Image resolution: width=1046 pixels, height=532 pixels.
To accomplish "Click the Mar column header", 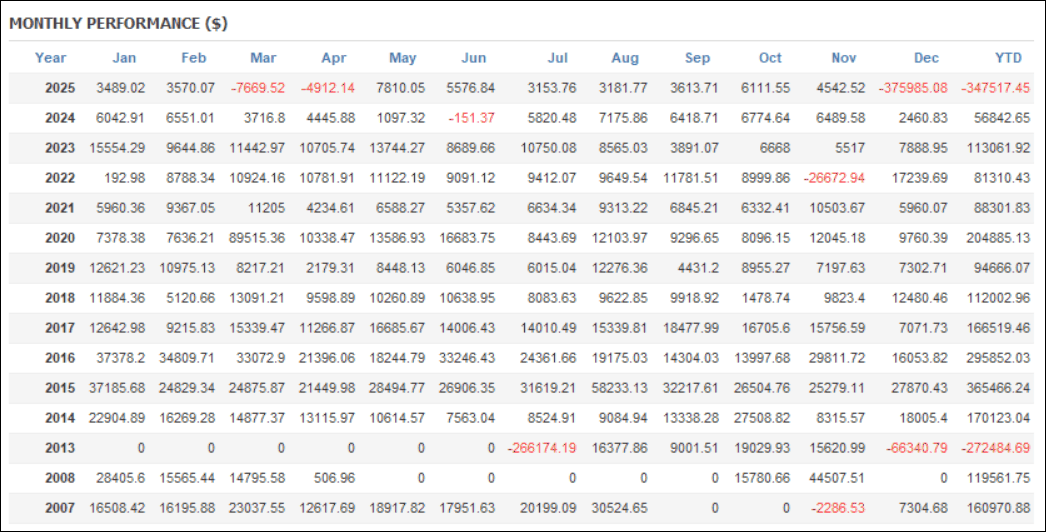I will (x=264, y=58).
